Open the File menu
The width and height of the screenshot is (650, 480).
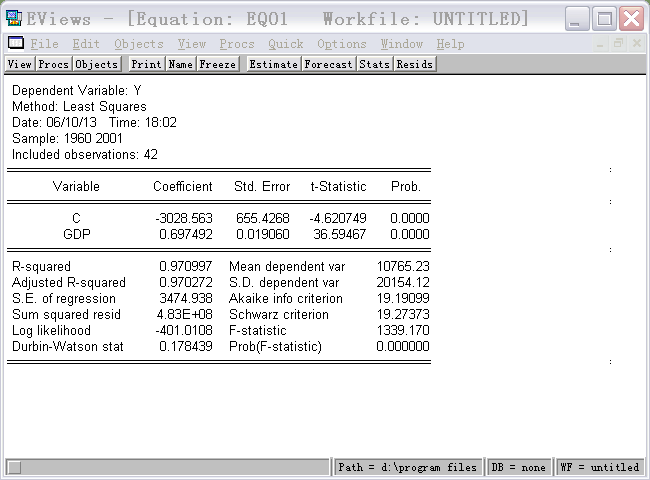[44, 44]
